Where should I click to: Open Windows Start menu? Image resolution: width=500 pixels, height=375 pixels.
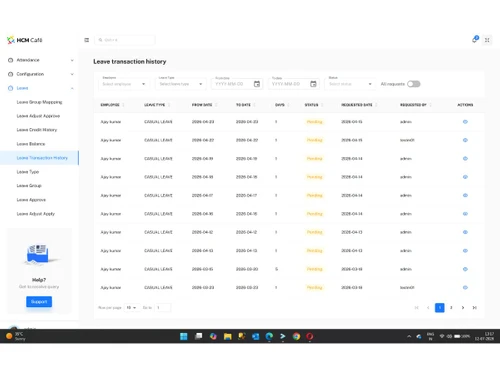point(184,336)
